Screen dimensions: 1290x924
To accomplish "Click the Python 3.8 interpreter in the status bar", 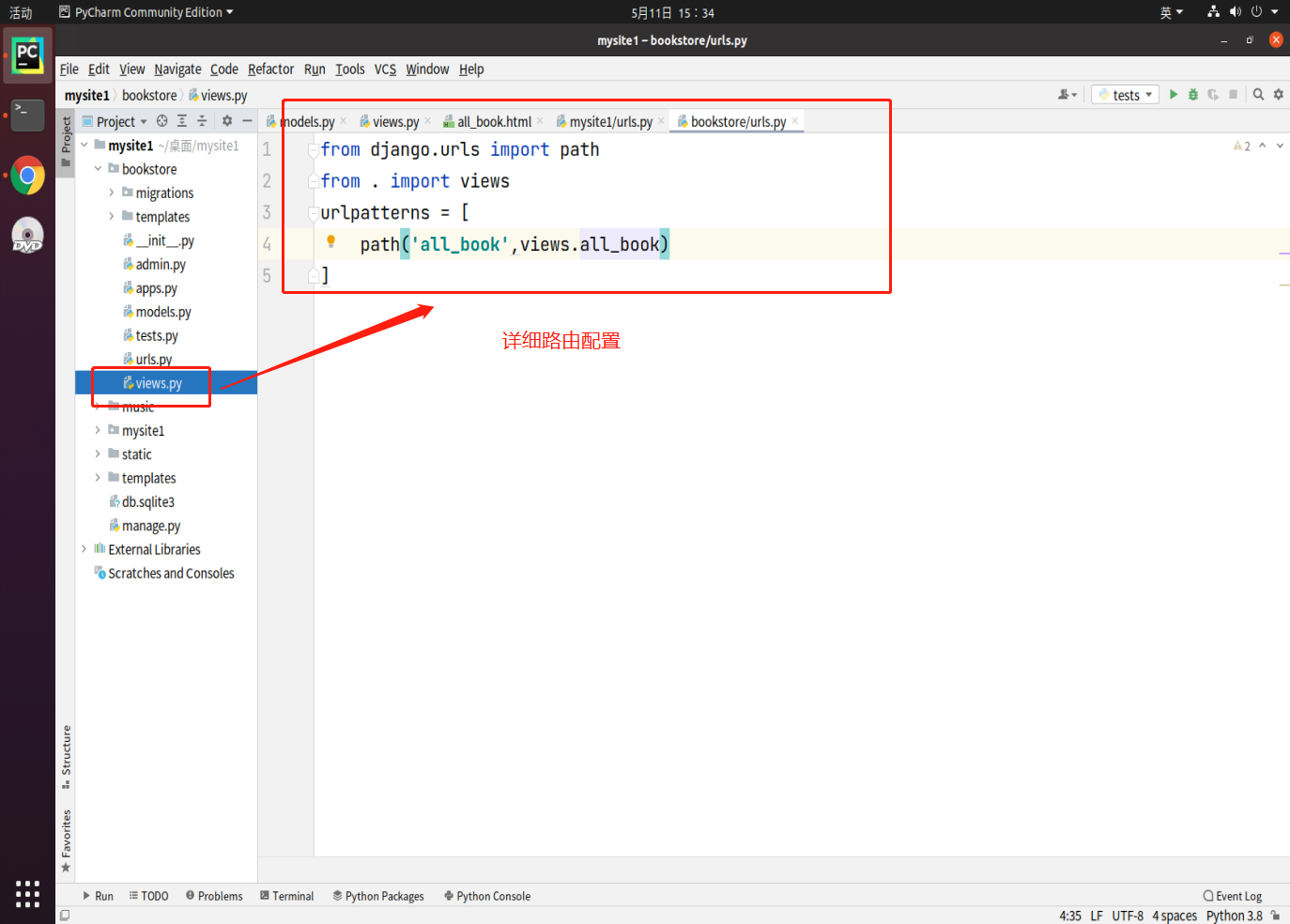I will point(1234,916).
